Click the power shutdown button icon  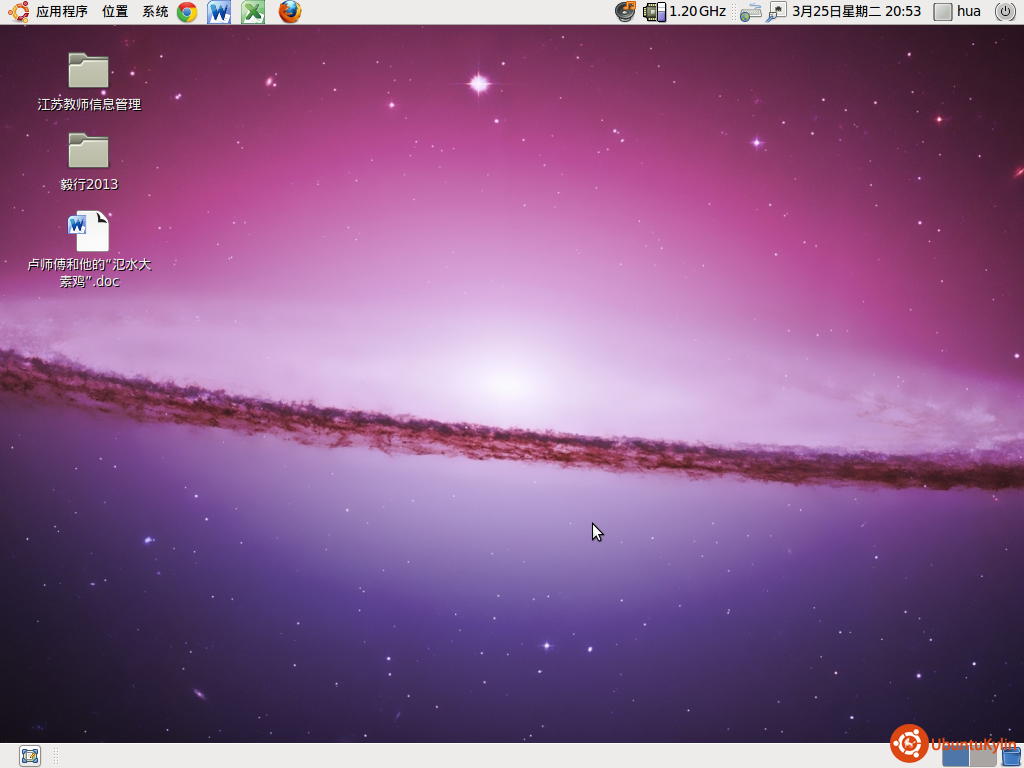coord(1005,12)
